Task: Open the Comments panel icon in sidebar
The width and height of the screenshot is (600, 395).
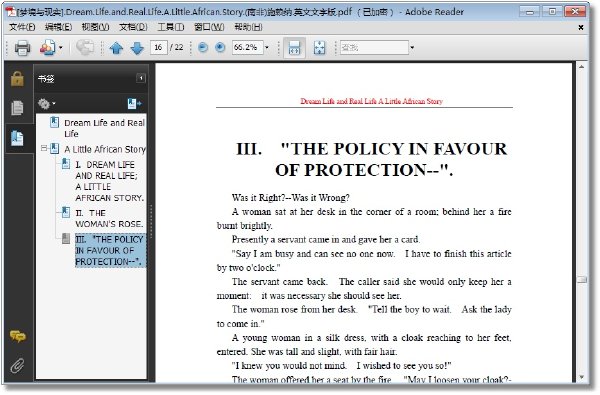Action: click(18, 336)
